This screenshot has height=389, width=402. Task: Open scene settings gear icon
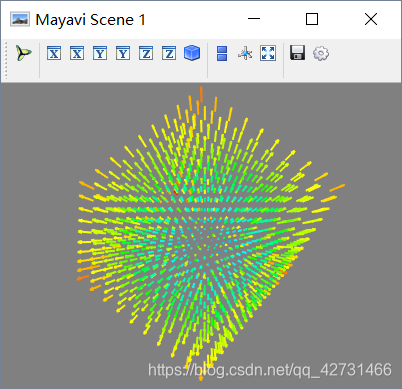(321, 53)
